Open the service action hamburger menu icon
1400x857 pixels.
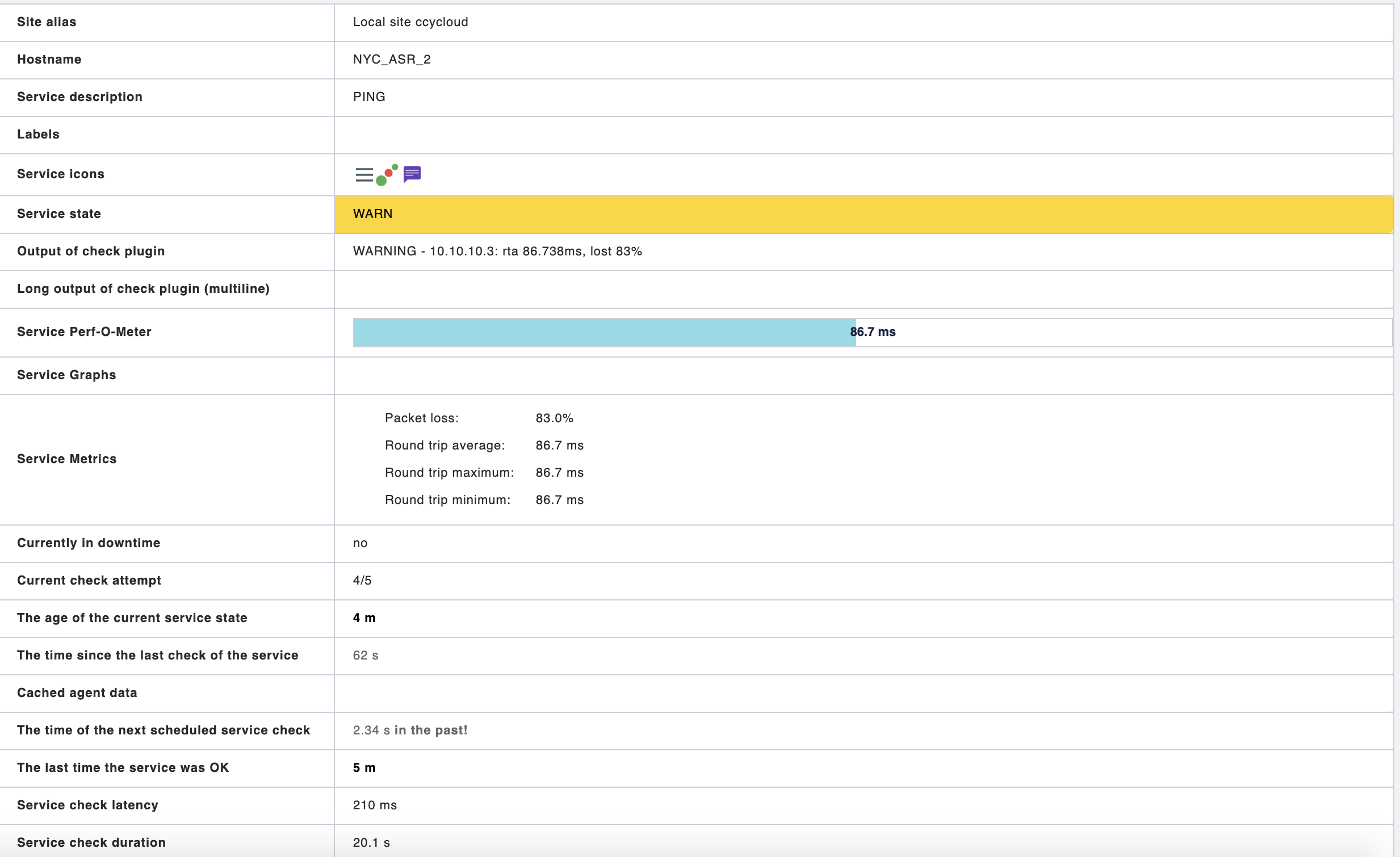(364, 175)
